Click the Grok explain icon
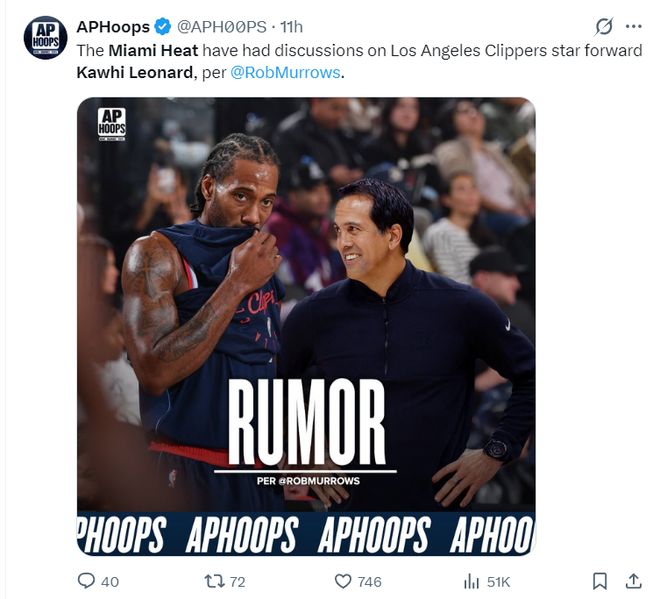Image resolution: width=660 pixels, height=599 pixels. (604, 27)
